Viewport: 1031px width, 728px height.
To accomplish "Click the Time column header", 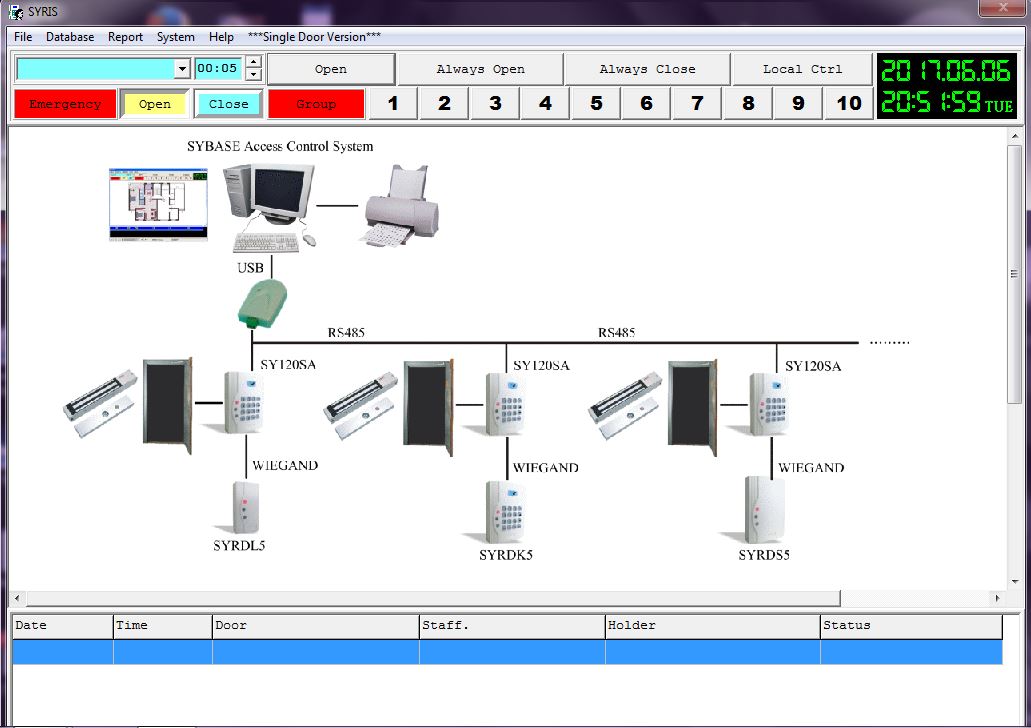I will 162,625.
